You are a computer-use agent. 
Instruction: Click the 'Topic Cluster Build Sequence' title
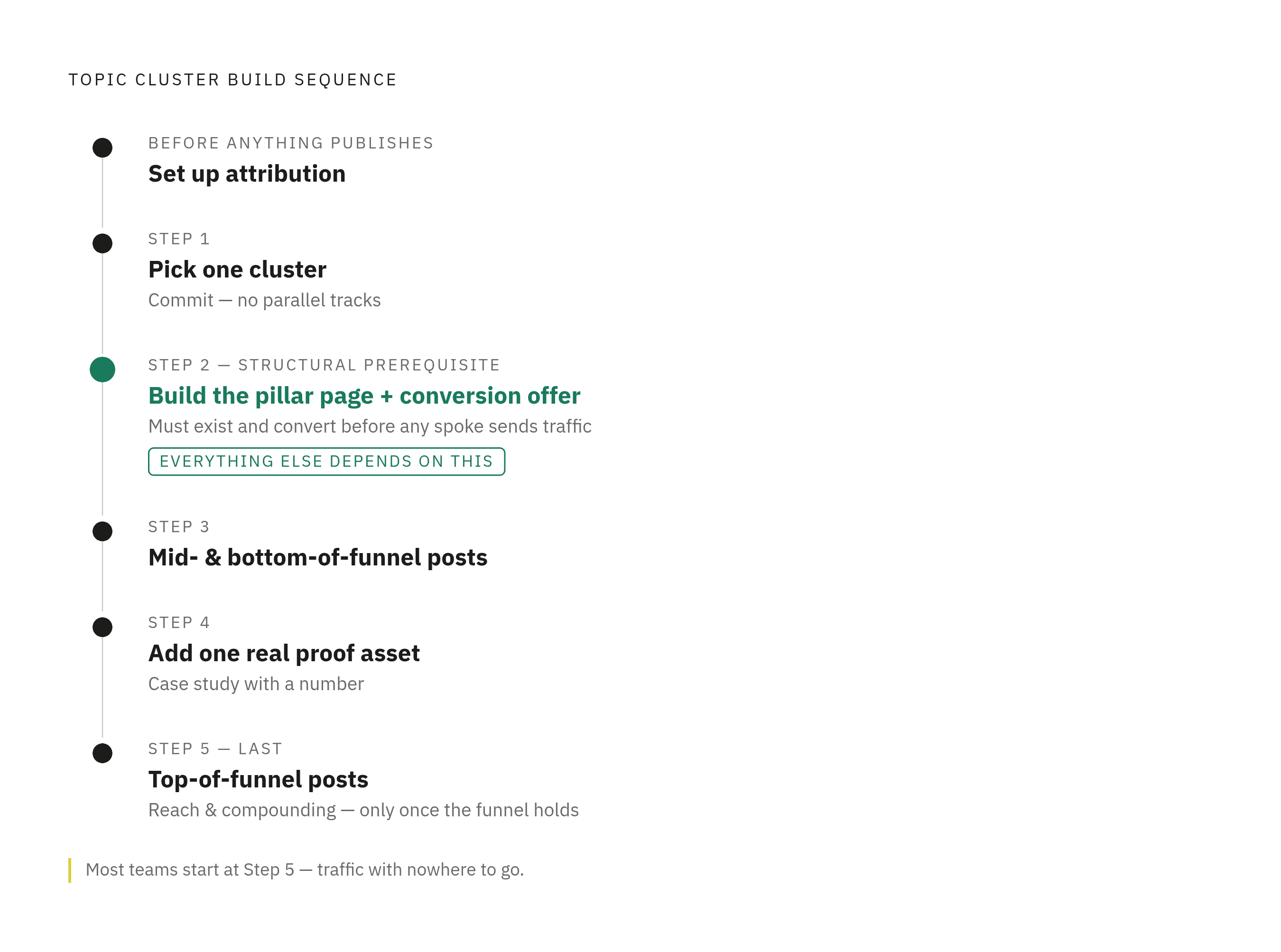click(233, 80)
